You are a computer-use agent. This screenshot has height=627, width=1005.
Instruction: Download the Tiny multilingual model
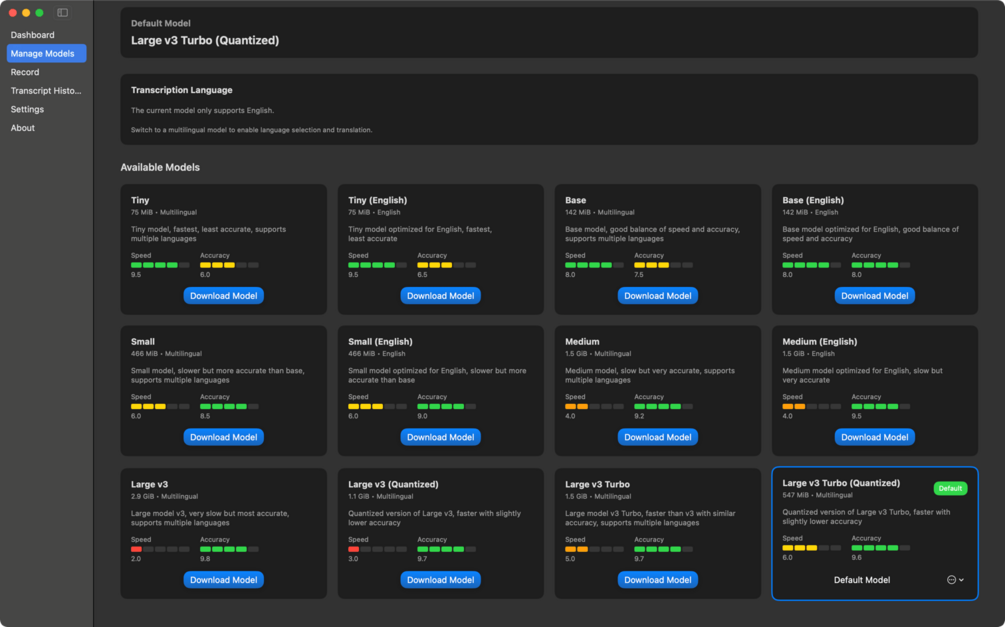(223, 296)
